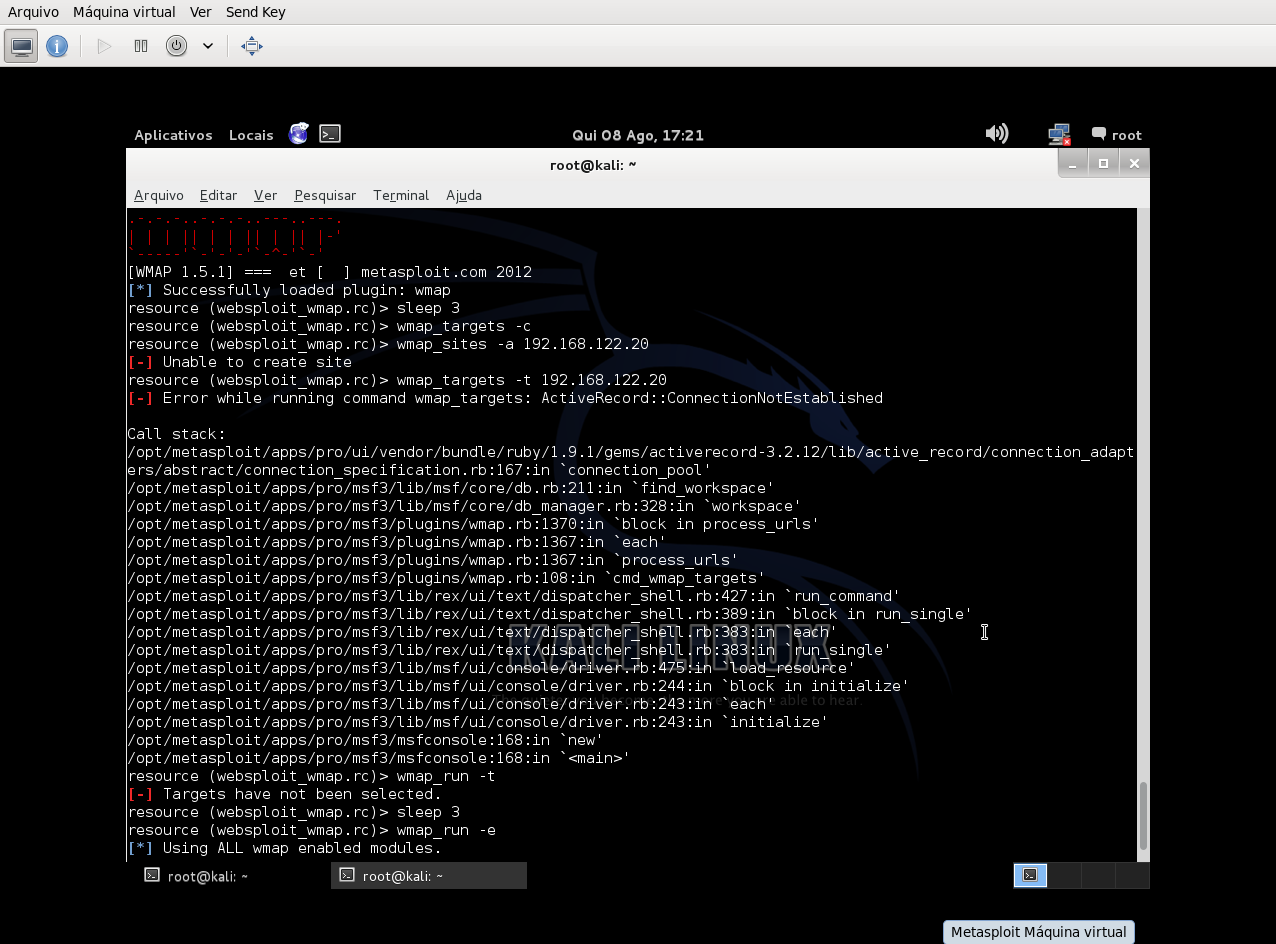The height and width of the screenshot is (944, 1276).
Task: Open the terminal's Editar menu
Action: (218, 195)
